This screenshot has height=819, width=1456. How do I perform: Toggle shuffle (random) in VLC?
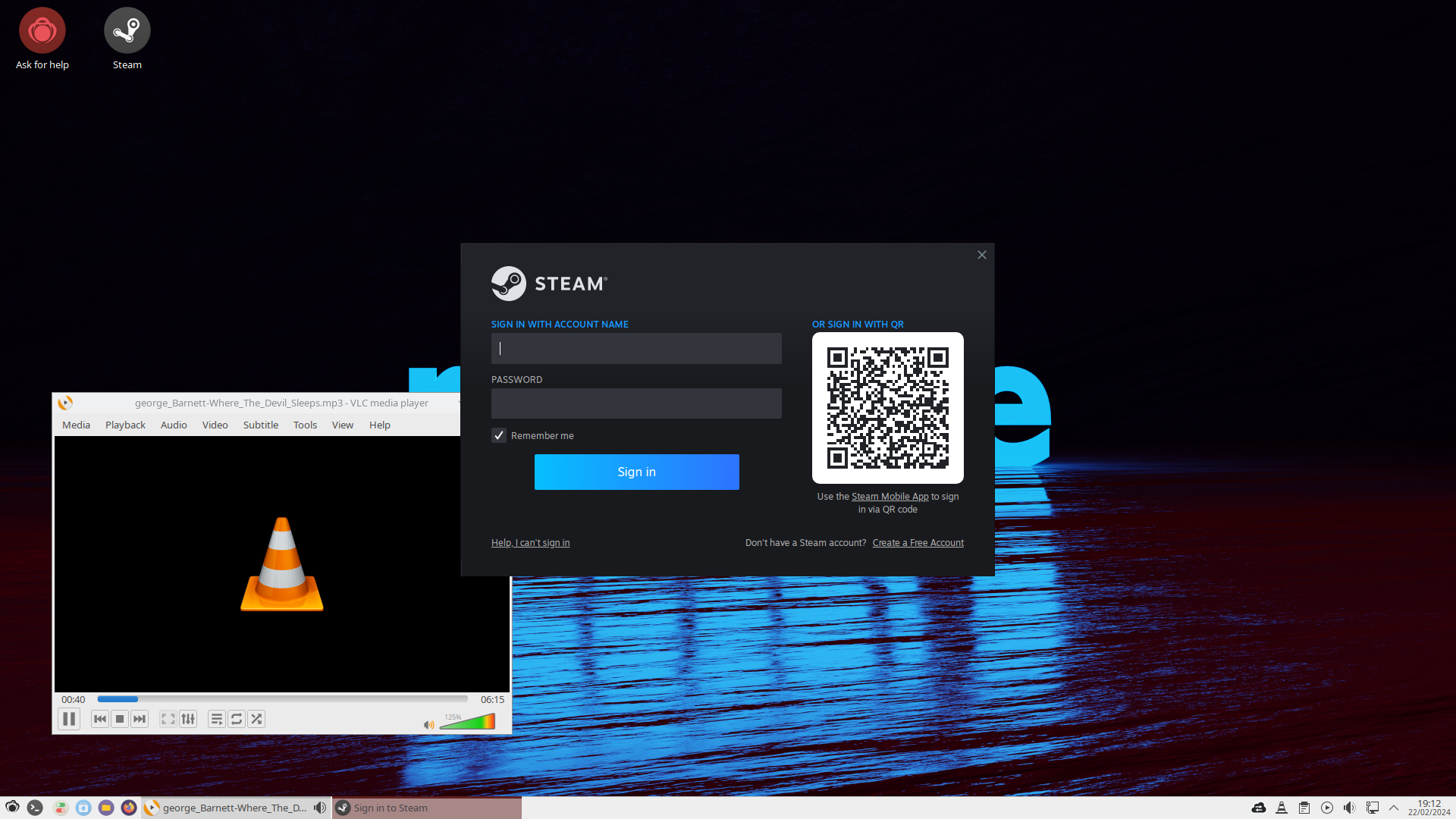256,719
